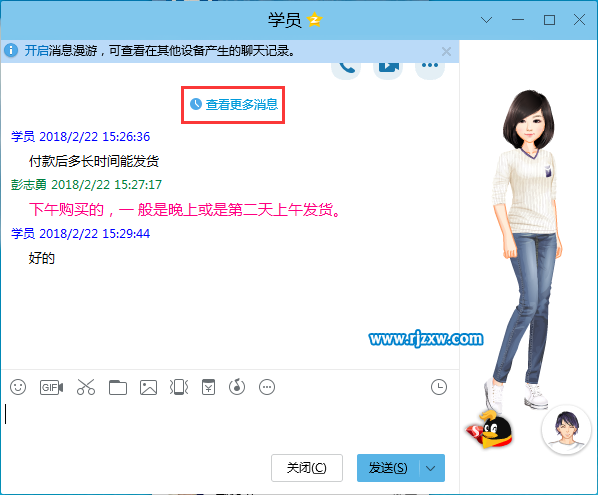Open the emoji face picker
The image size is (598, 495).
(18, 387)
